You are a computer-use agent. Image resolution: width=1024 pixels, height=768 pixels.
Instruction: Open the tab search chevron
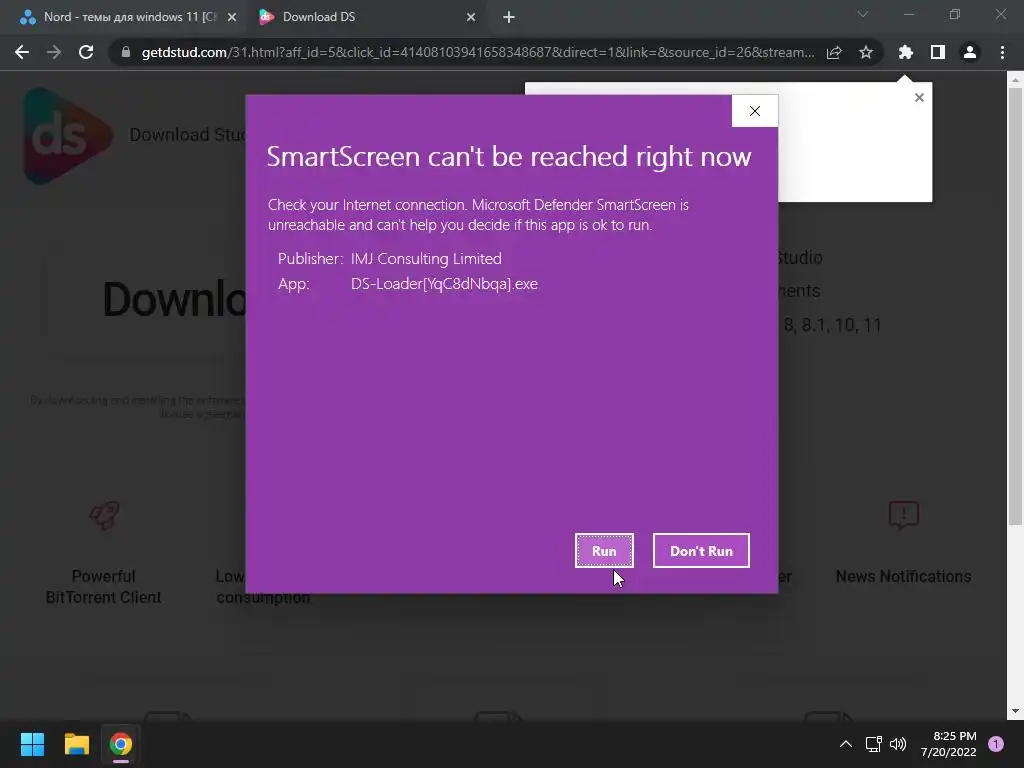click(x=863, y=14)
